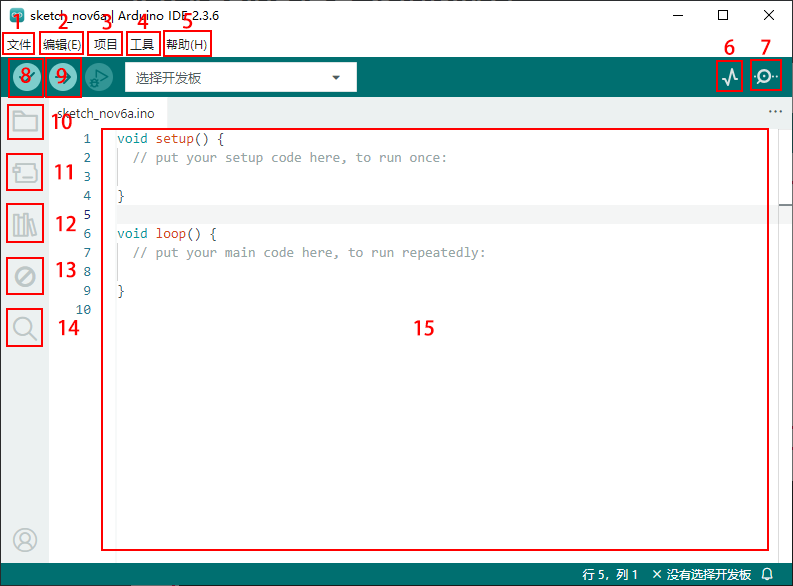Screen dimensions: 793x586
Task: Open the 选择开发板 board selector dropdown
Action: point(241,77)
